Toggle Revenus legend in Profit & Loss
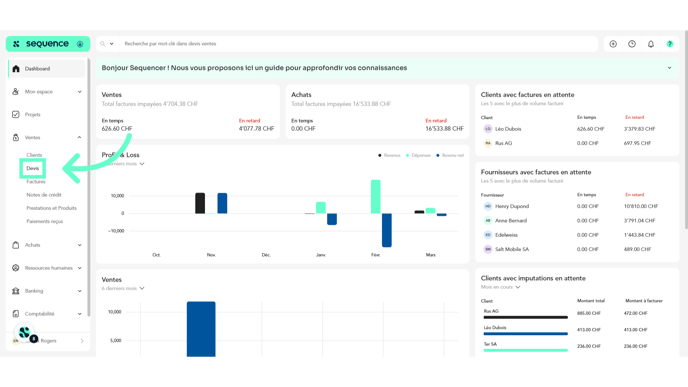688x387 pixels. pos(389,155)
